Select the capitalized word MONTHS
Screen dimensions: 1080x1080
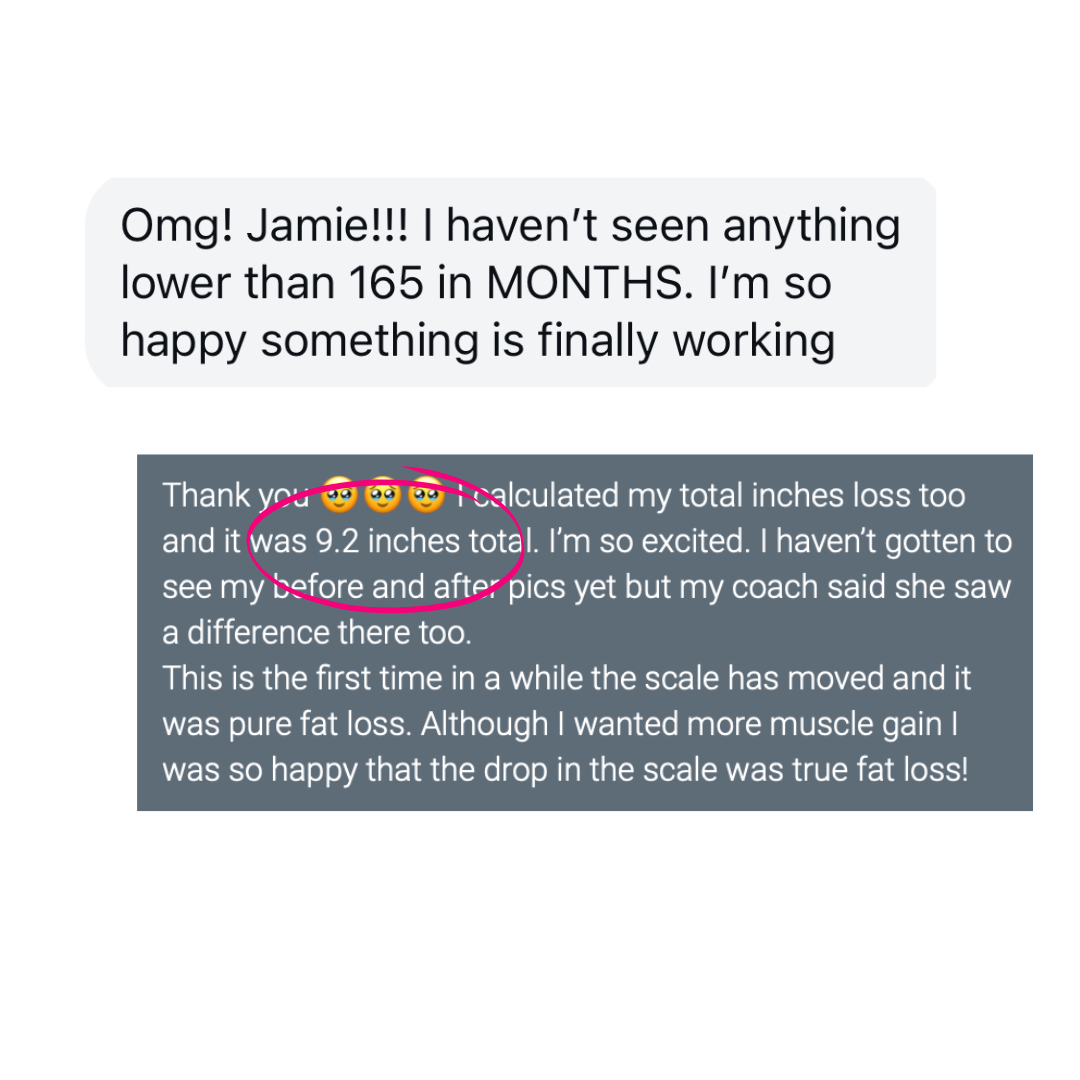[590, 282]
